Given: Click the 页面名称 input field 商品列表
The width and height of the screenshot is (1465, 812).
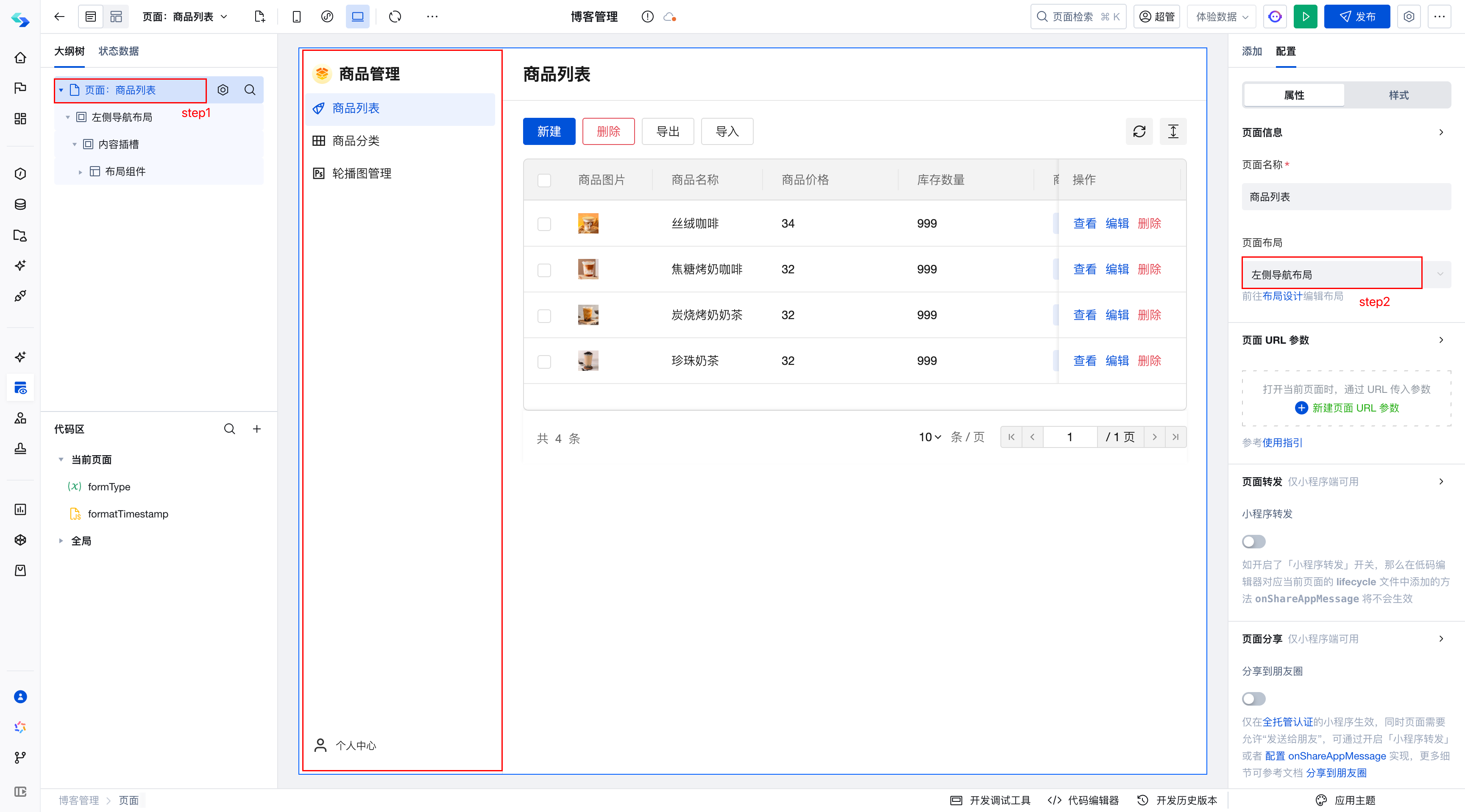Looking at the screenshot, I should tap(1346, 197).
